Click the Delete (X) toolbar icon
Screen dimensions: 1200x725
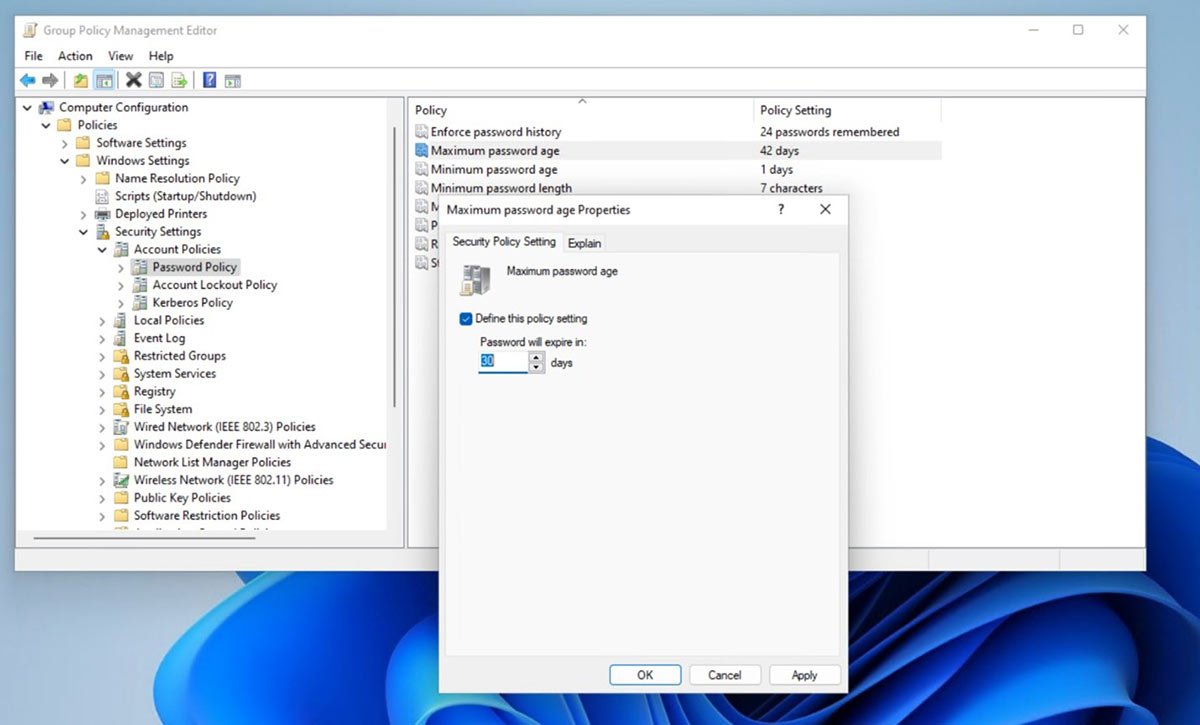tap(135, 80)
